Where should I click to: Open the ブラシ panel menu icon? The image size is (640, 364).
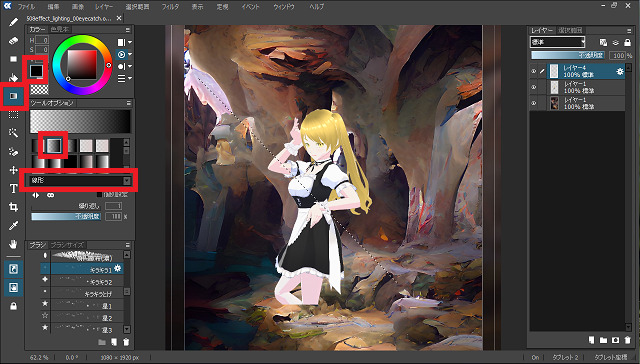pyautogui.click(x=128, y=245)
